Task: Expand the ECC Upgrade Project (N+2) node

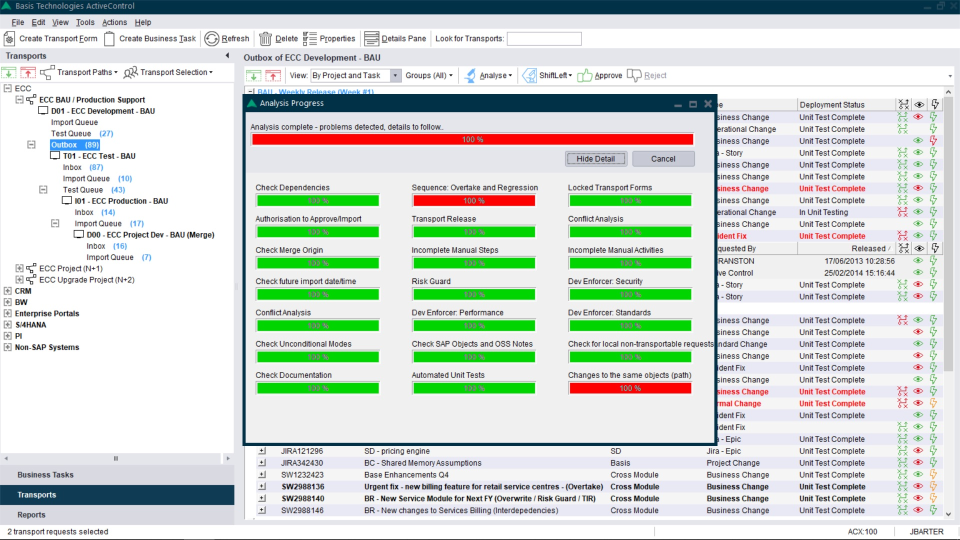Action: point(19,280)
